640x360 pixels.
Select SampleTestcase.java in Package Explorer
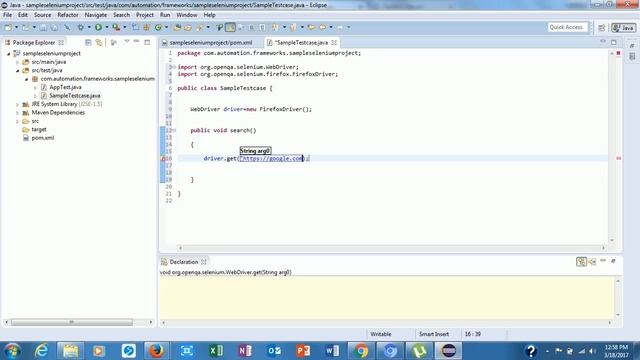point(75,96)
